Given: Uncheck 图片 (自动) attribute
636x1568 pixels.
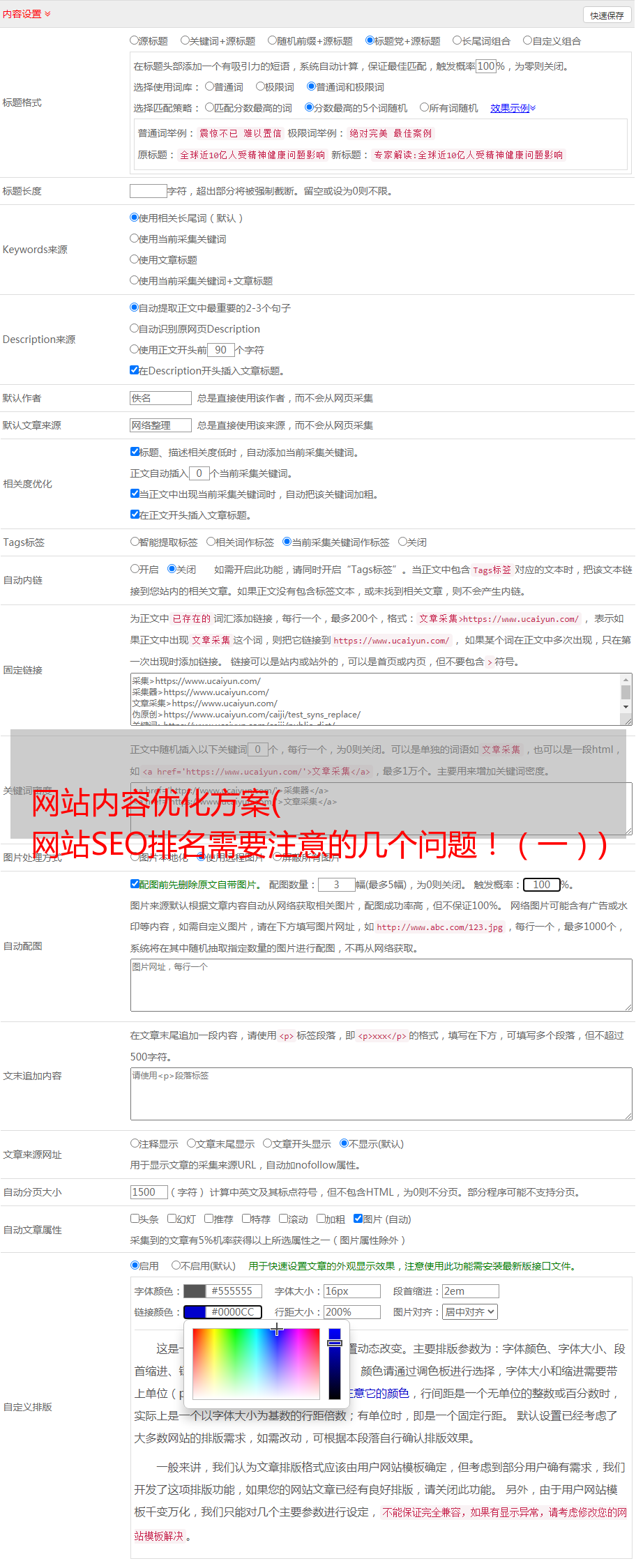Looking at the screenshot, I should click(x=358, y=1219).
